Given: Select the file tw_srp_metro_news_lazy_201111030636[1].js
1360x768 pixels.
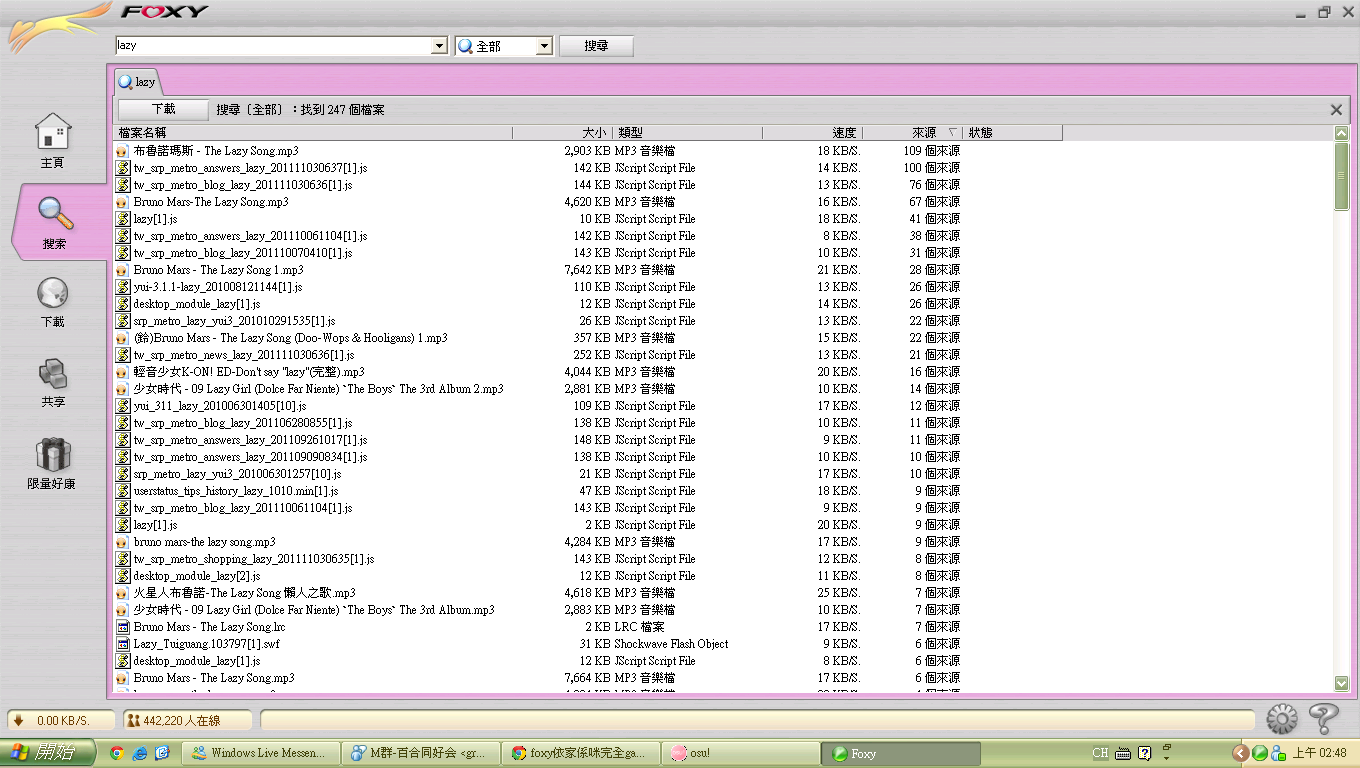Looking at the screenshot, I should click(x=244, y=355).
